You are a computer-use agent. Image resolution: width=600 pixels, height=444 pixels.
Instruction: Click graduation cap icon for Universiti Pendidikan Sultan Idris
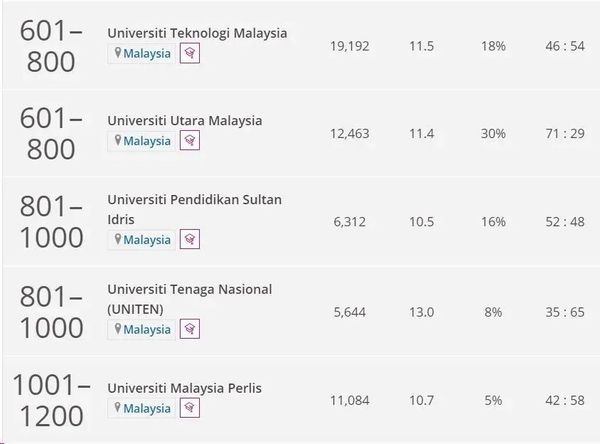point(189,239)
